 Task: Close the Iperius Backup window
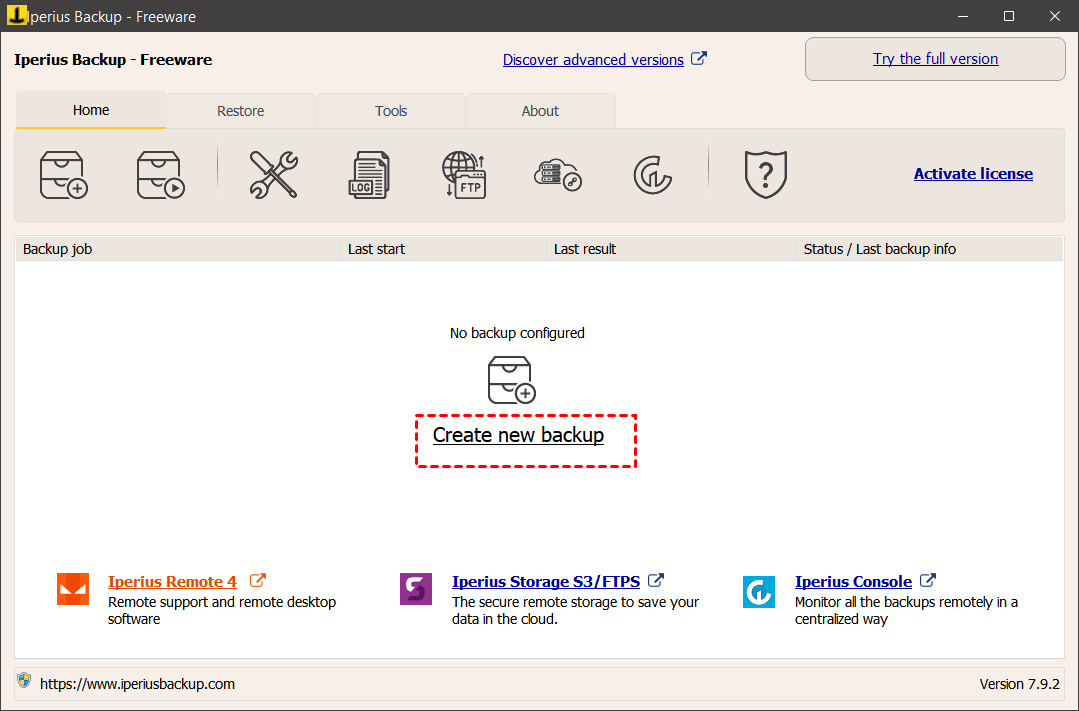tap(1055, 16)
